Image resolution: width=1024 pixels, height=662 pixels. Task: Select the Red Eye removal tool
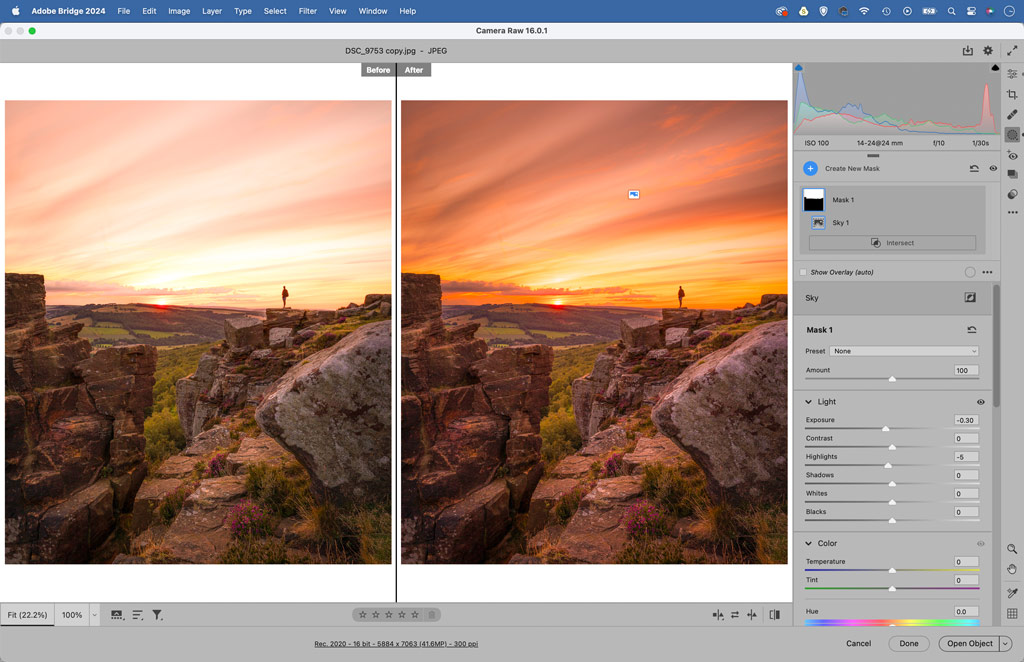(1012, 155)
